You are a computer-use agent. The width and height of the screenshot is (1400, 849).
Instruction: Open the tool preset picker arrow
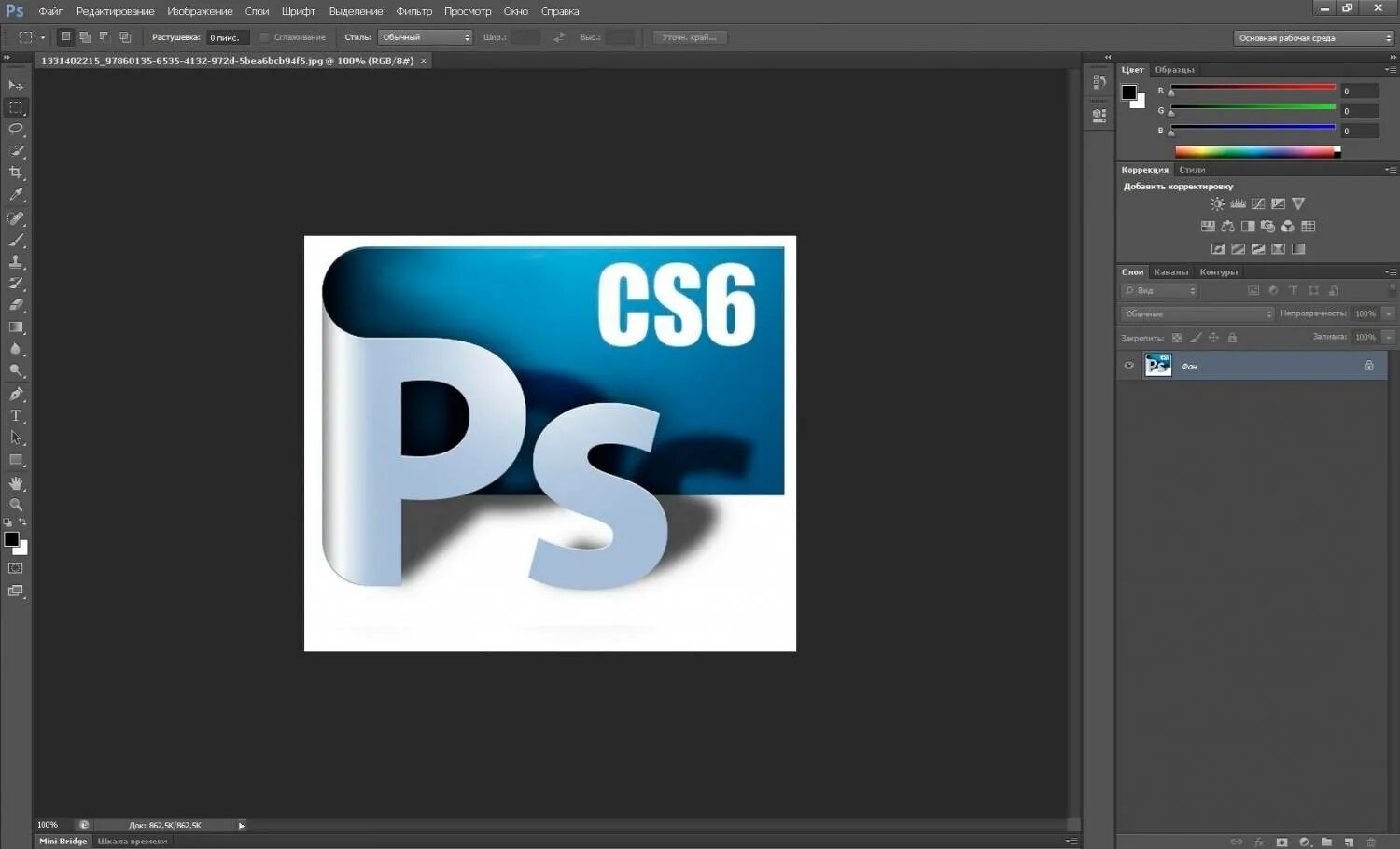43,37
